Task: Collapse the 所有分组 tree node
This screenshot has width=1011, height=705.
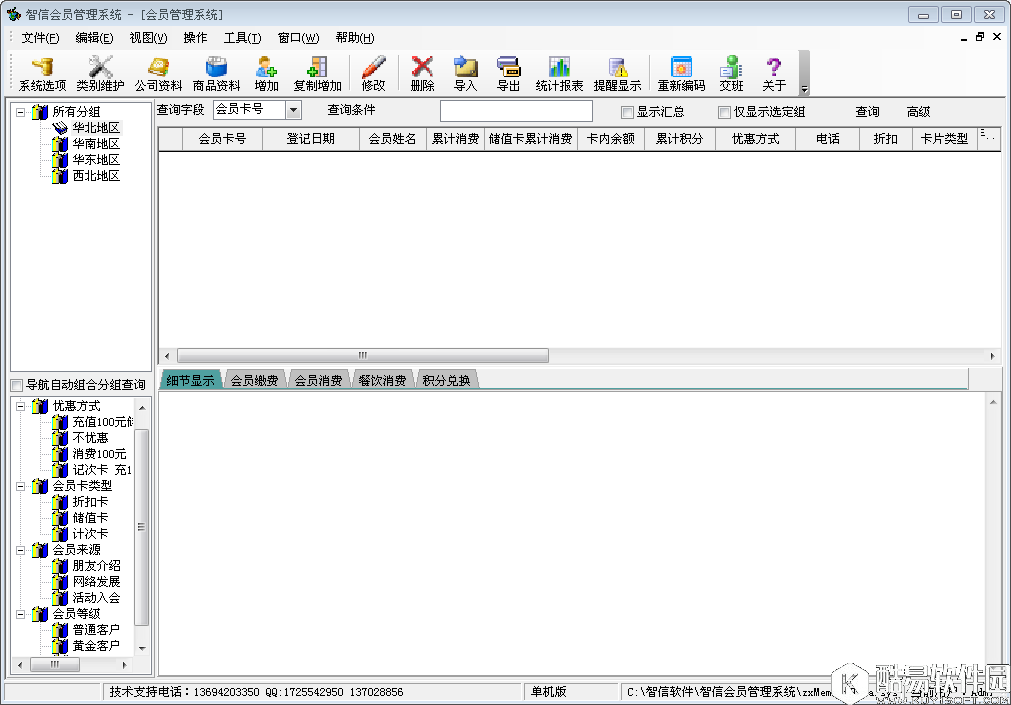Action: pos(20,112)
